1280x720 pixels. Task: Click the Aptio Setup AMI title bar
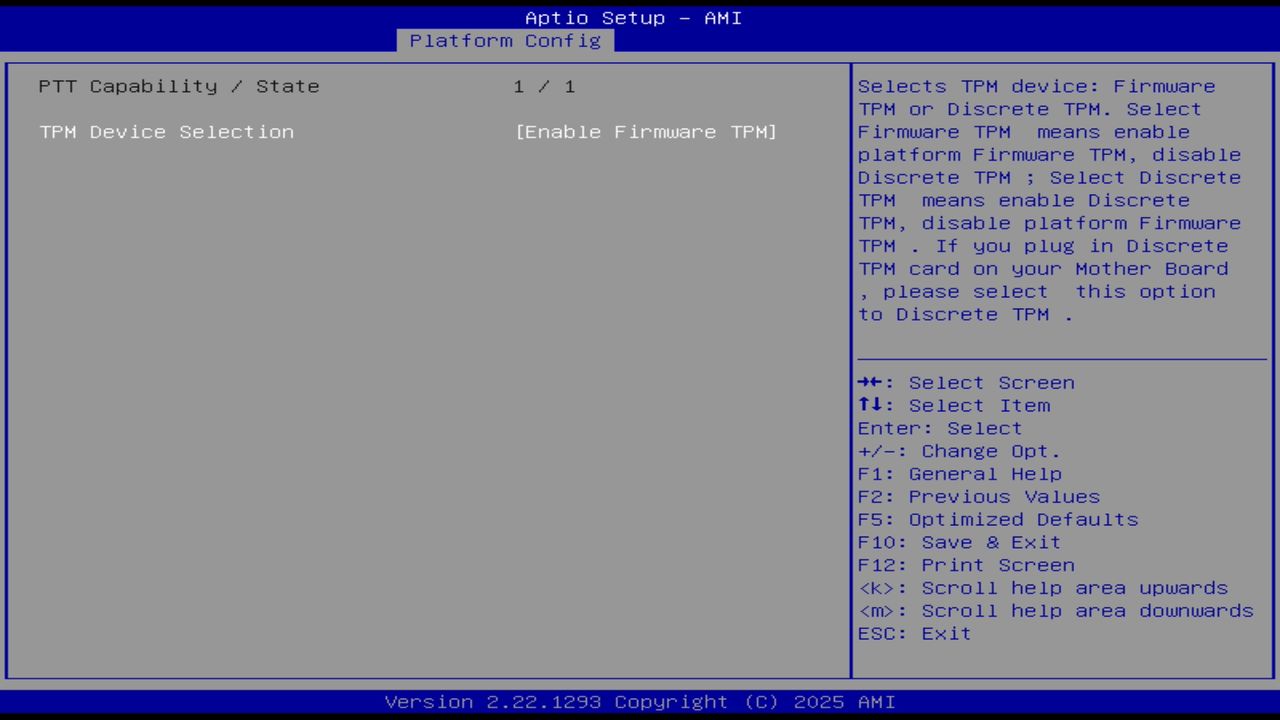(x=633, y=18)
